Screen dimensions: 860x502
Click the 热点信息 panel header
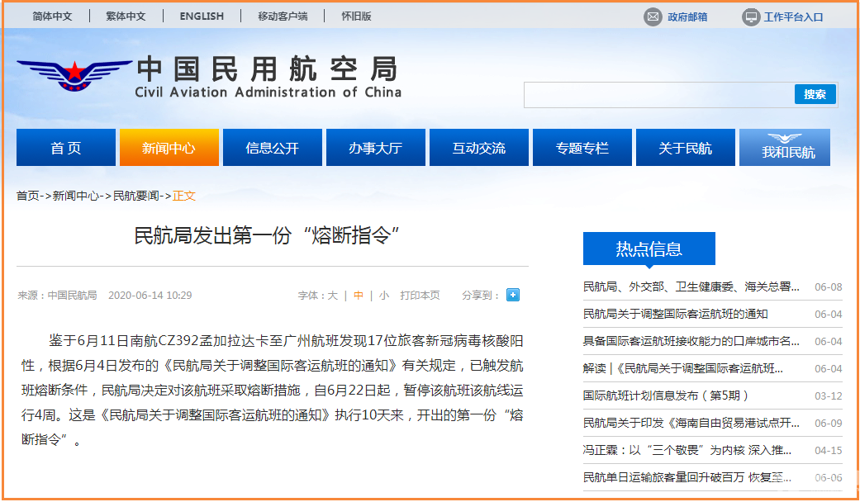pos(649,249)
